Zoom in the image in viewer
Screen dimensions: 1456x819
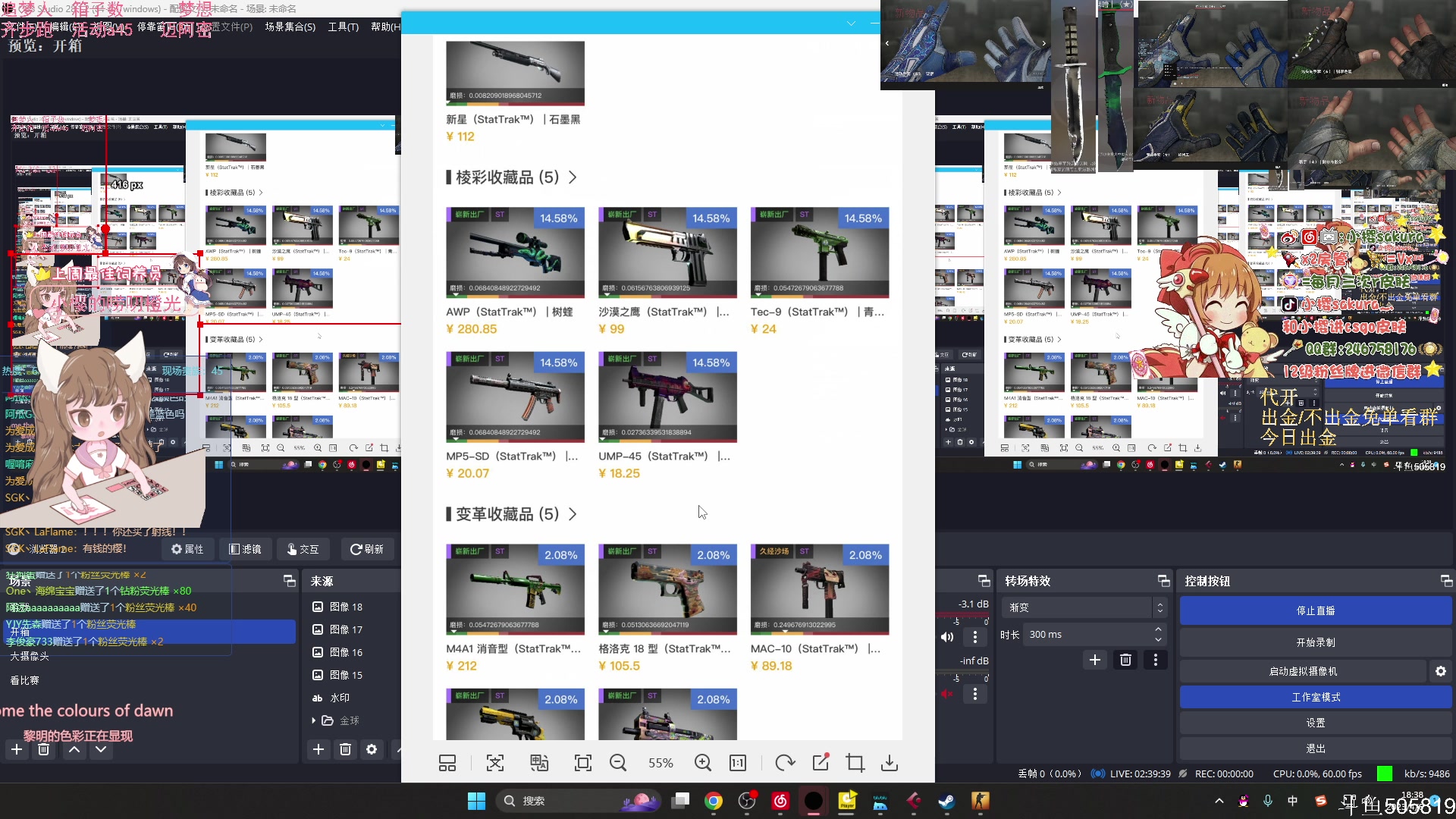[x=703, y=763]
